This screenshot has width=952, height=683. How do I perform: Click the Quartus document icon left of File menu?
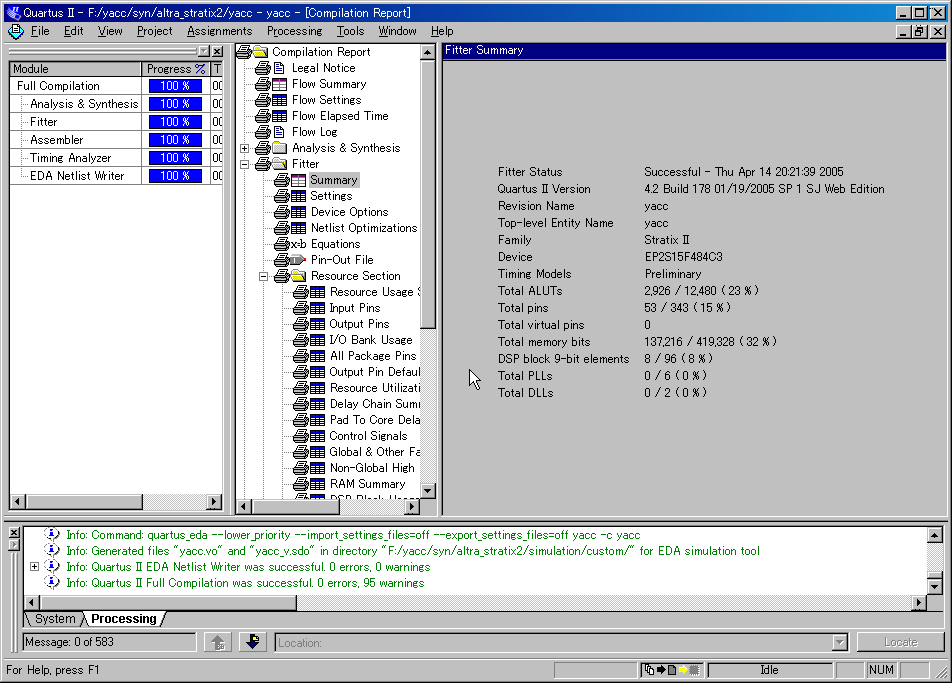pos(16,31)
